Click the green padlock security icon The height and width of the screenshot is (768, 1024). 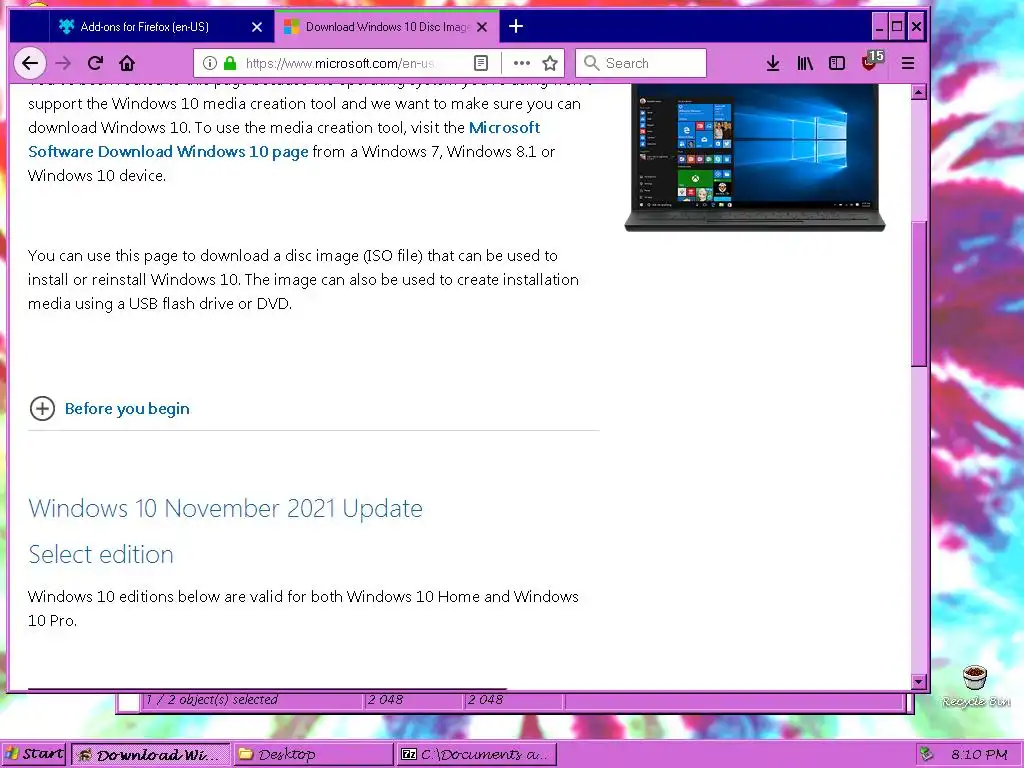(x=230, y=63)
